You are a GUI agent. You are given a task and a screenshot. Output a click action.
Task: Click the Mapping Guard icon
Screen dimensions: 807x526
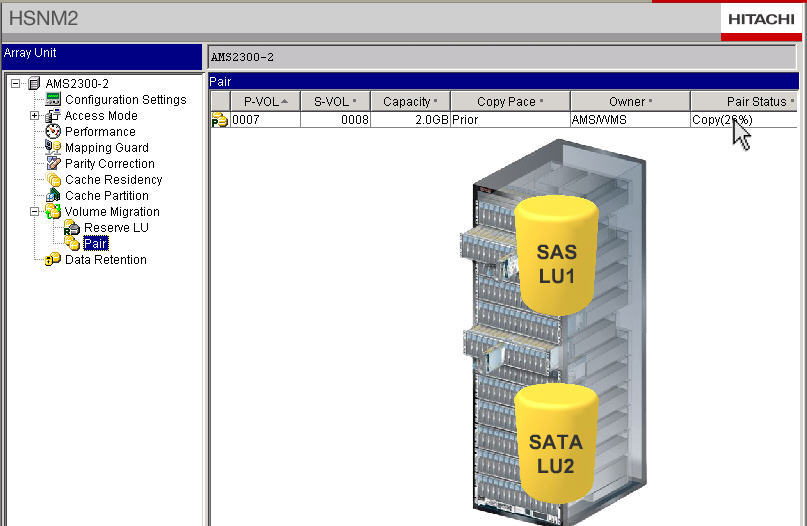52,147
